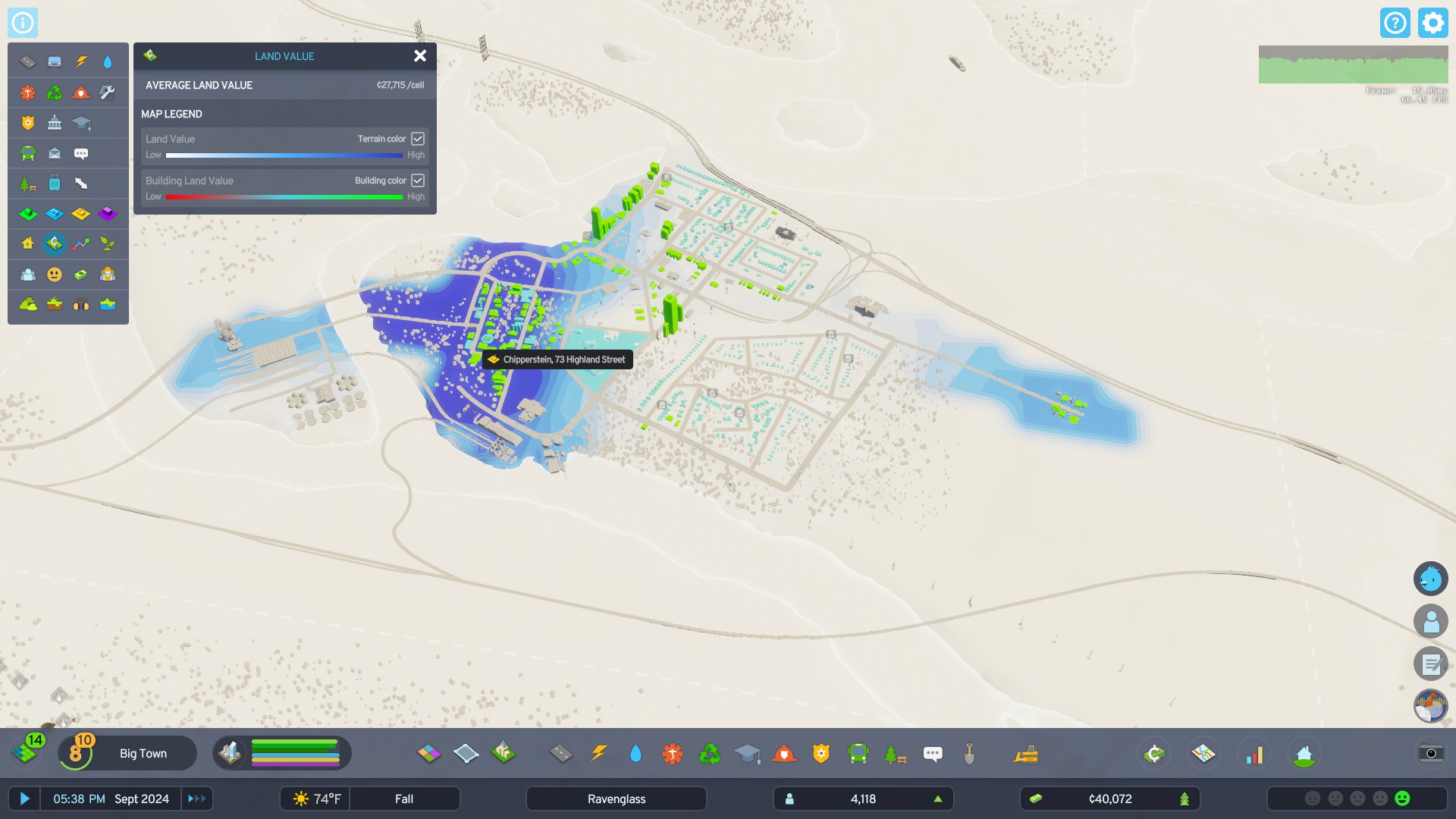Open the Garbage recycling info view
Screen dimensions: 1456x819
(x=55, y=93)
